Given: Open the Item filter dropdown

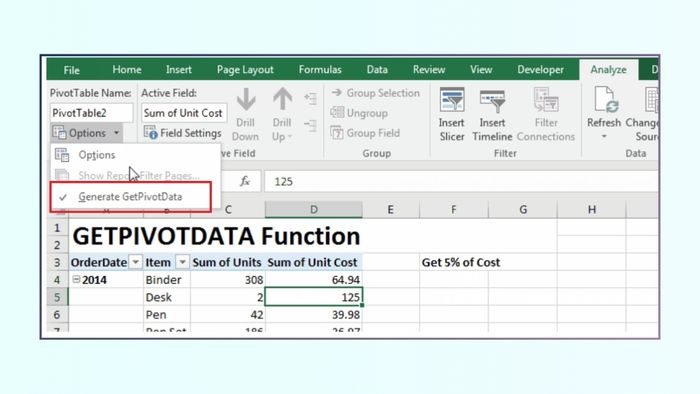Looking at the screenshot, I should [182, 262].
